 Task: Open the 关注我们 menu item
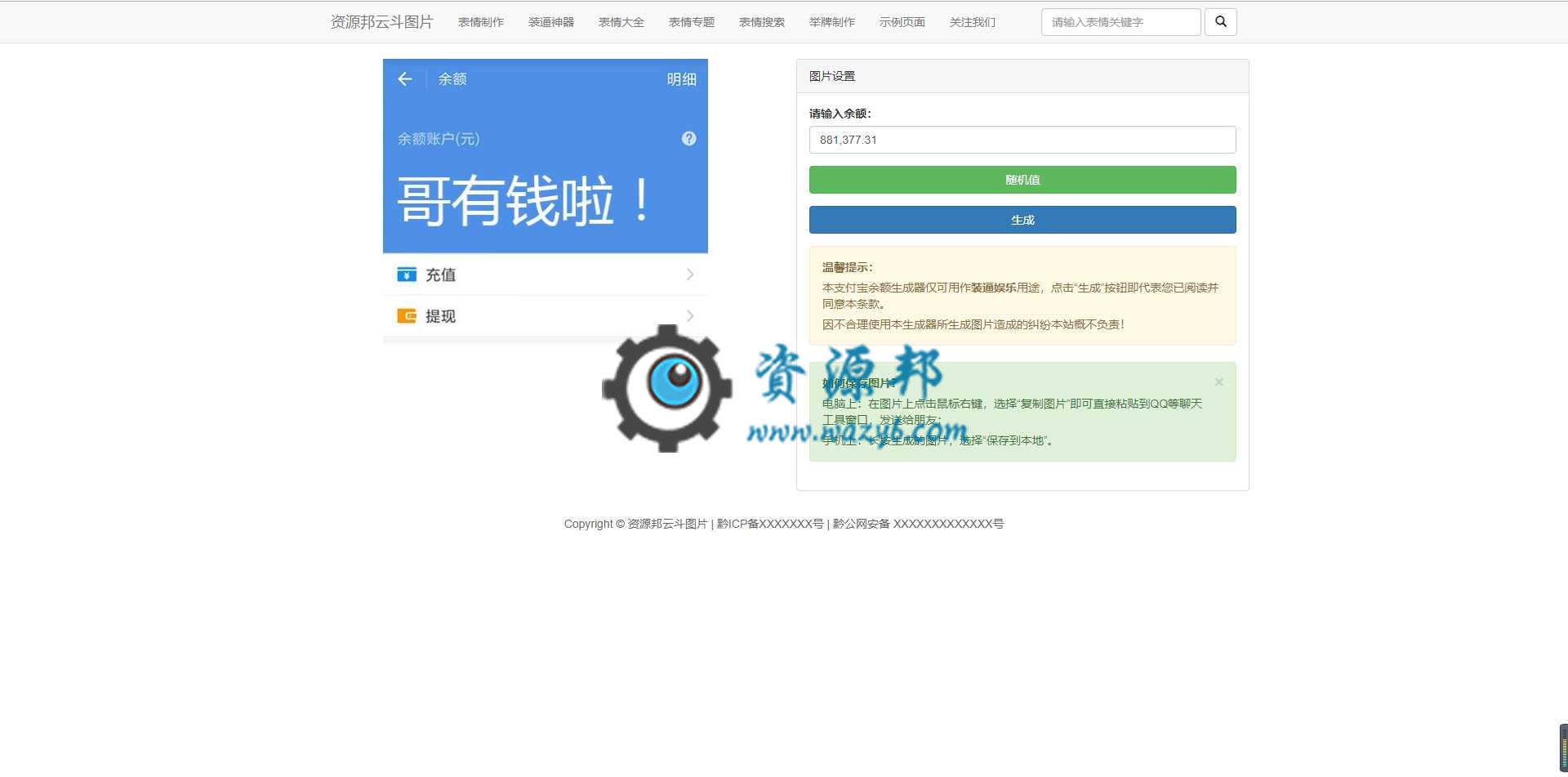pos(973,22)
